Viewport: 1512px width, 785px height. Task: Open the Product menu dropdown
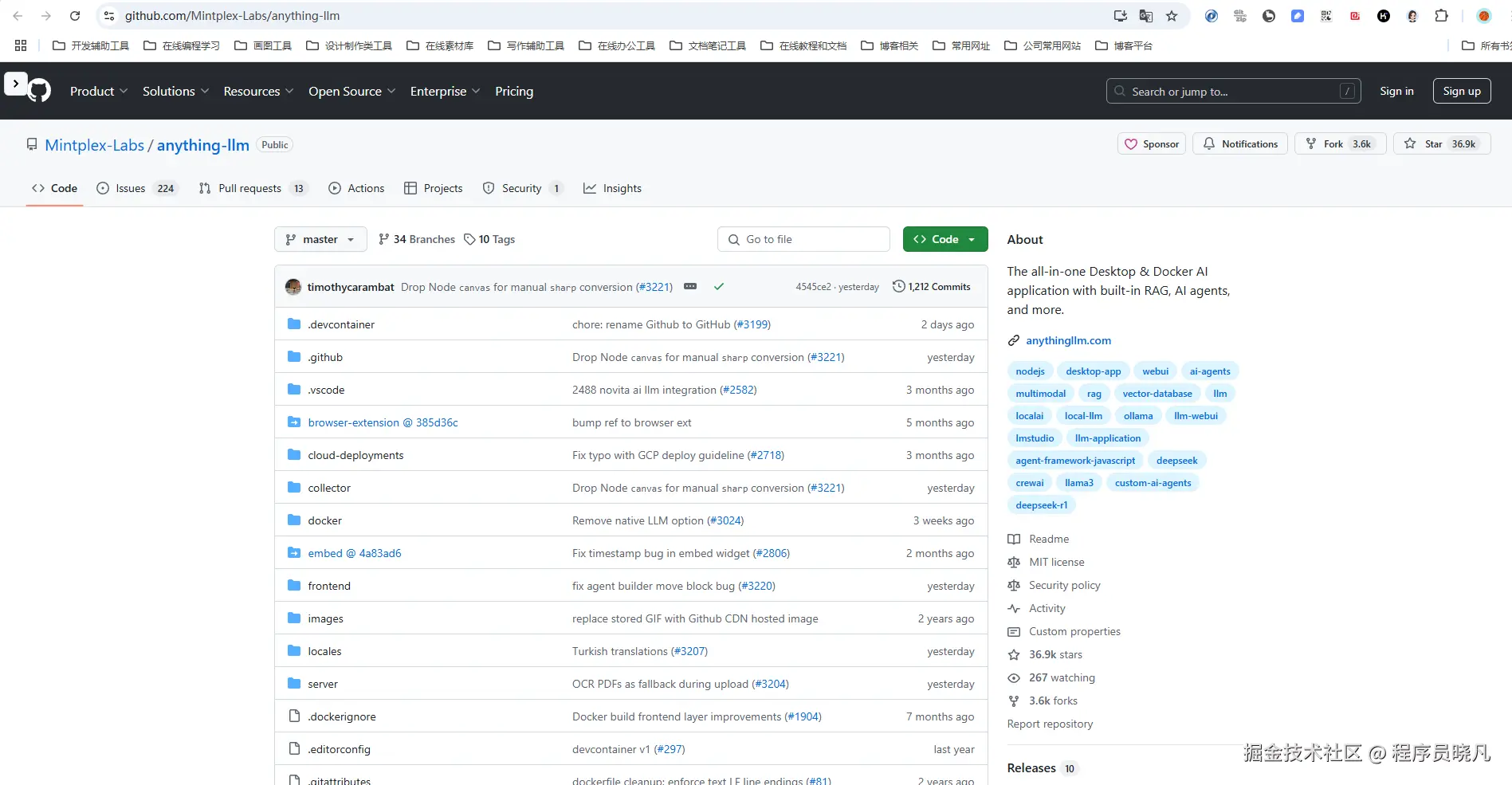(x=99, y=92)
